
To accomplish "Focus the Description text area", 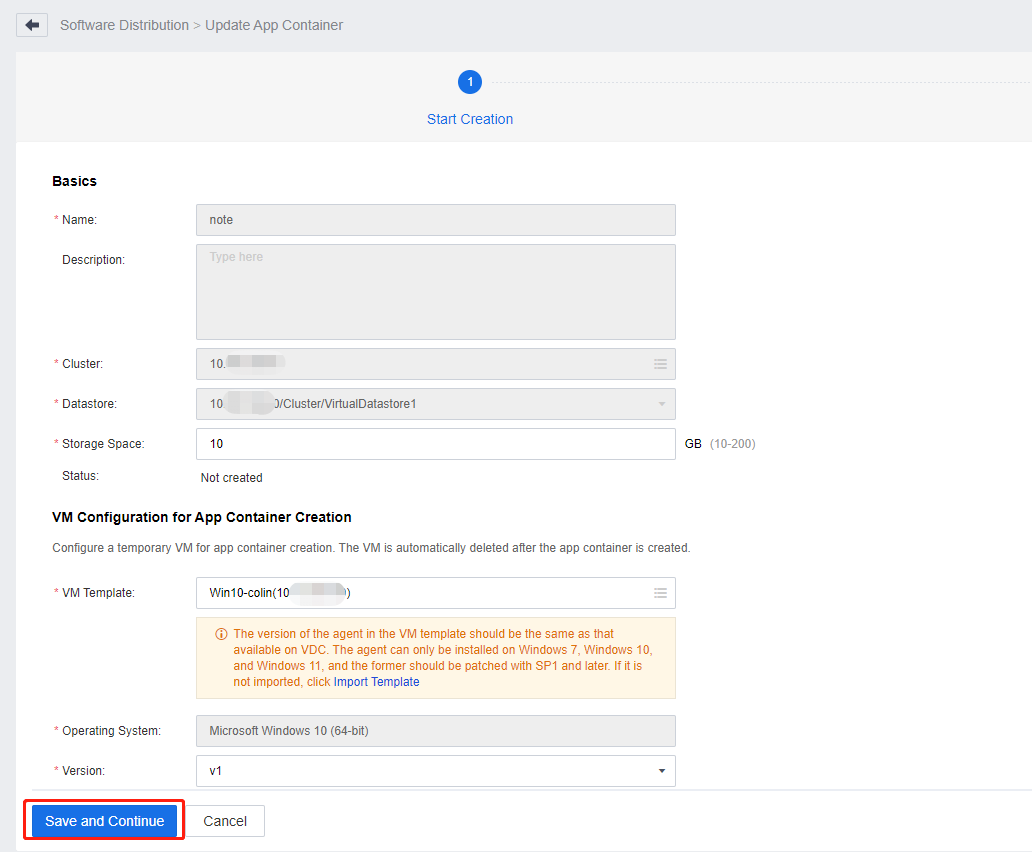I will (x=435, y=292).
